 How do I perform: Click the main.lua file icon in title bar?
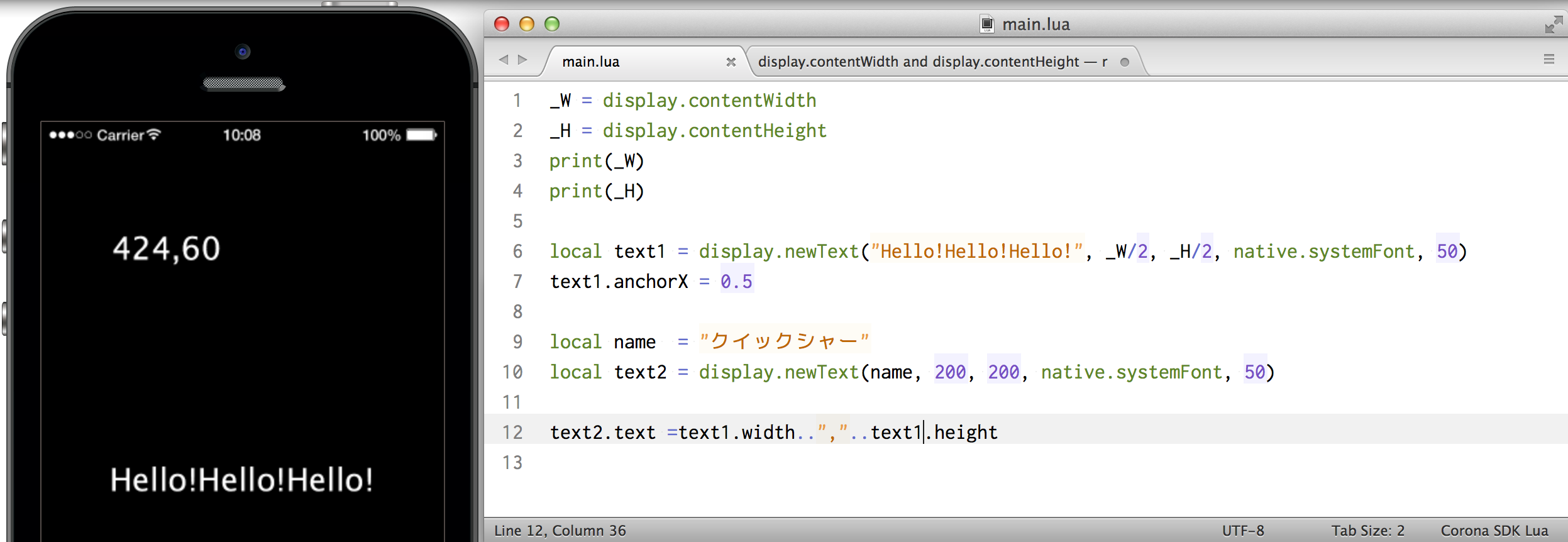[x=987, y=24]
